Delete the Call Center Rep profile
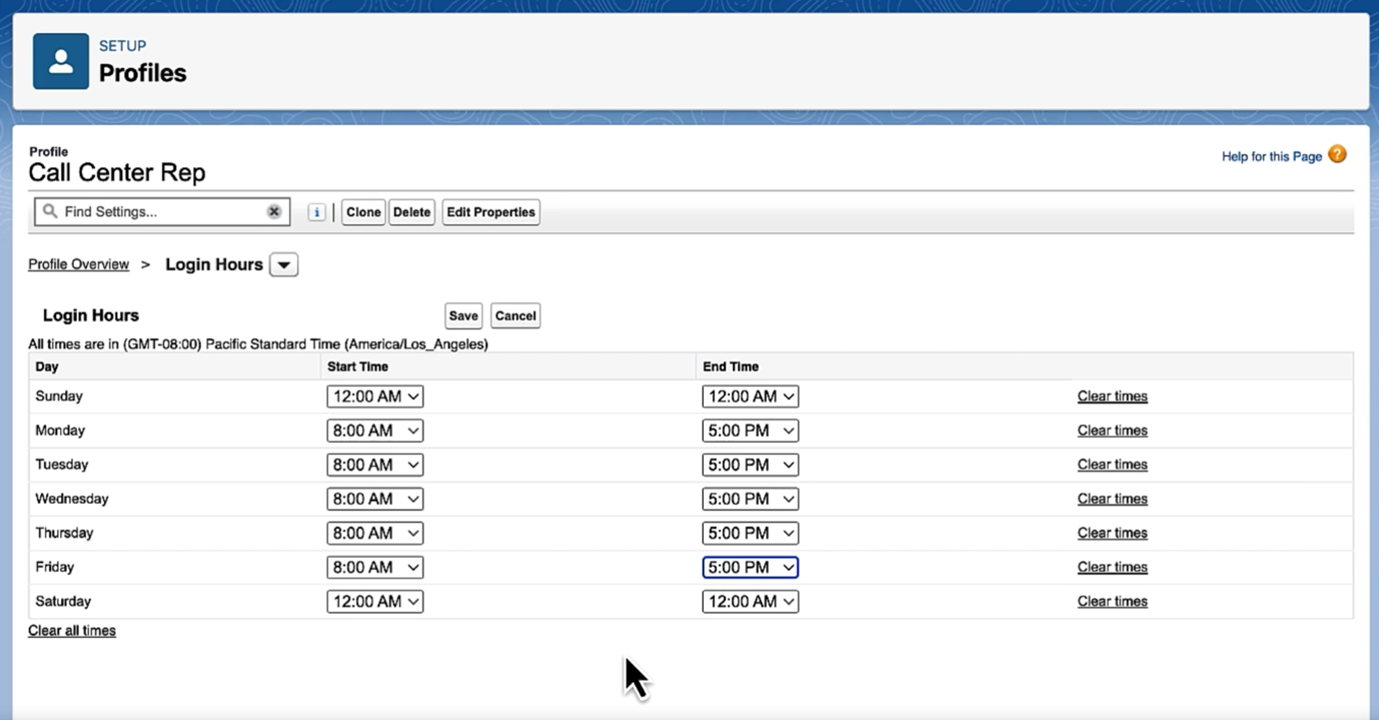 411,212
